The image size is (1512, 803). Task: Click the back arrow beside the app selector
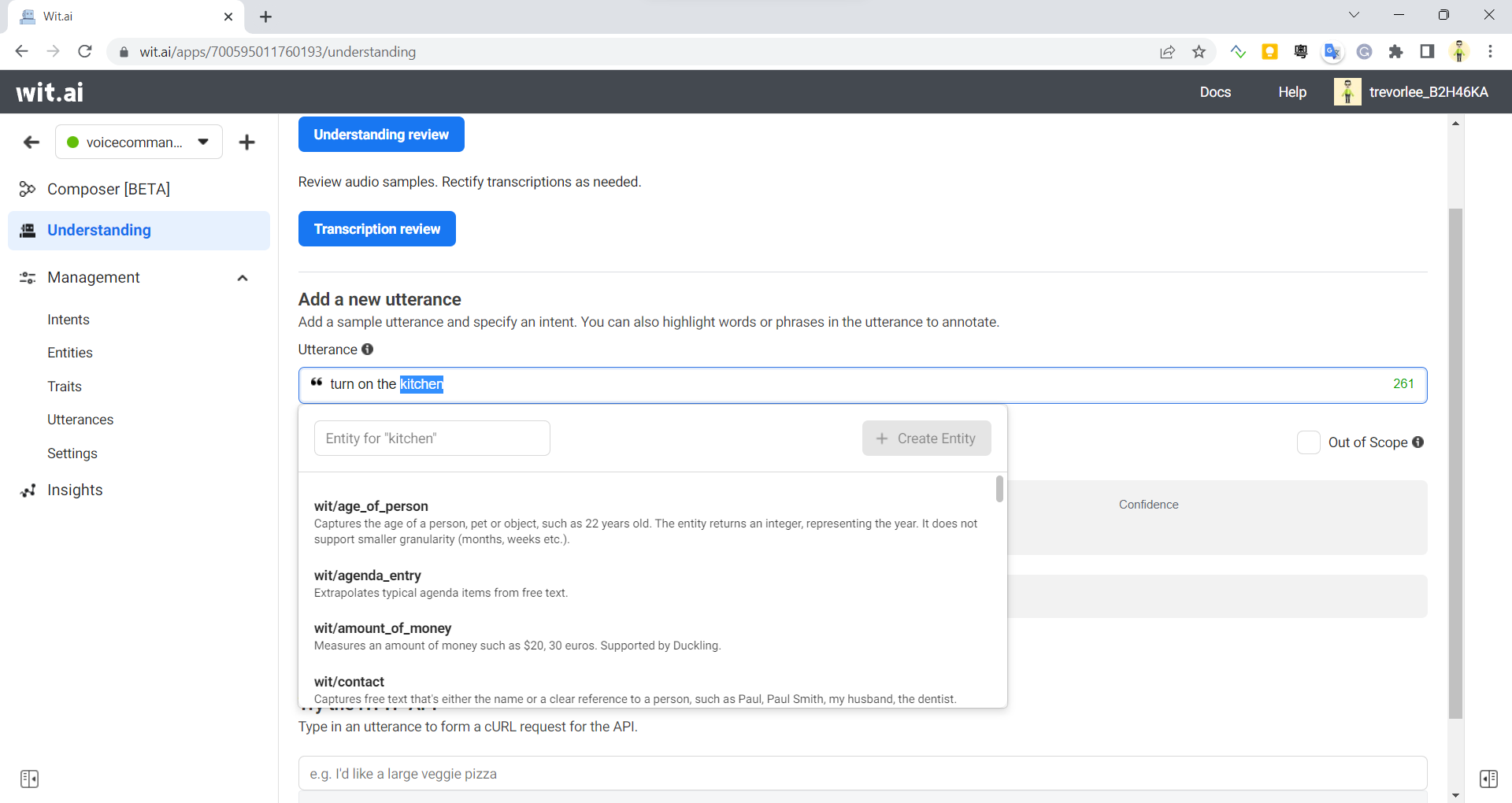click(x=31, y=142)
